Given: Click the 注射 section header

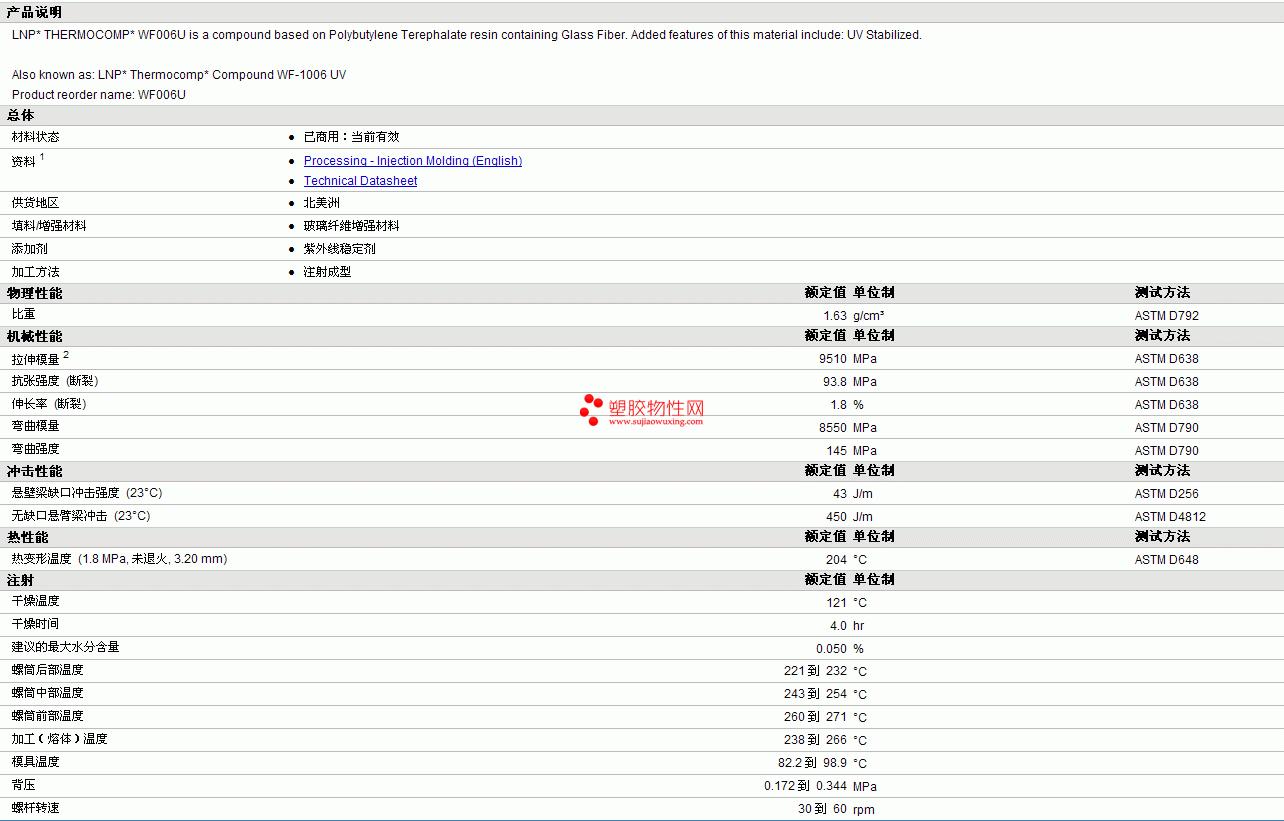Looking at the screenshot, I should click(21, 580).
